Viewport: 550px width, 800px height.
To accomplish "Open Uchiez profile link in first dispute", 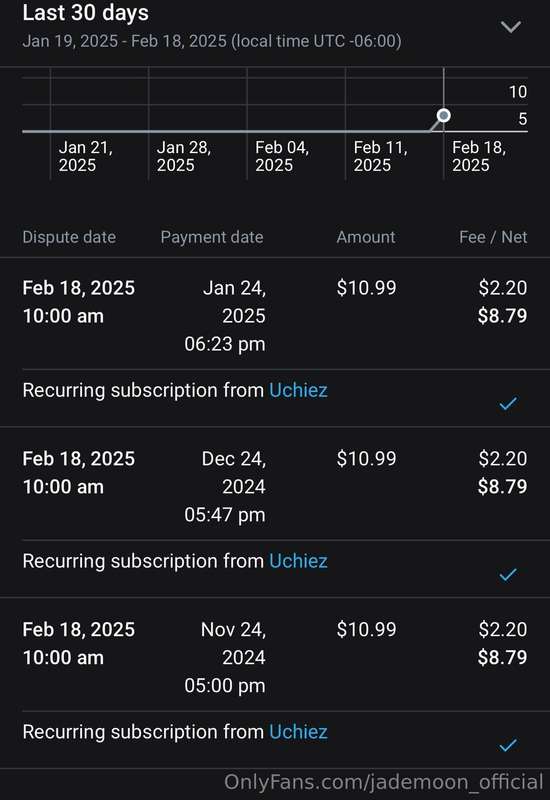I will tap(298, 390).
